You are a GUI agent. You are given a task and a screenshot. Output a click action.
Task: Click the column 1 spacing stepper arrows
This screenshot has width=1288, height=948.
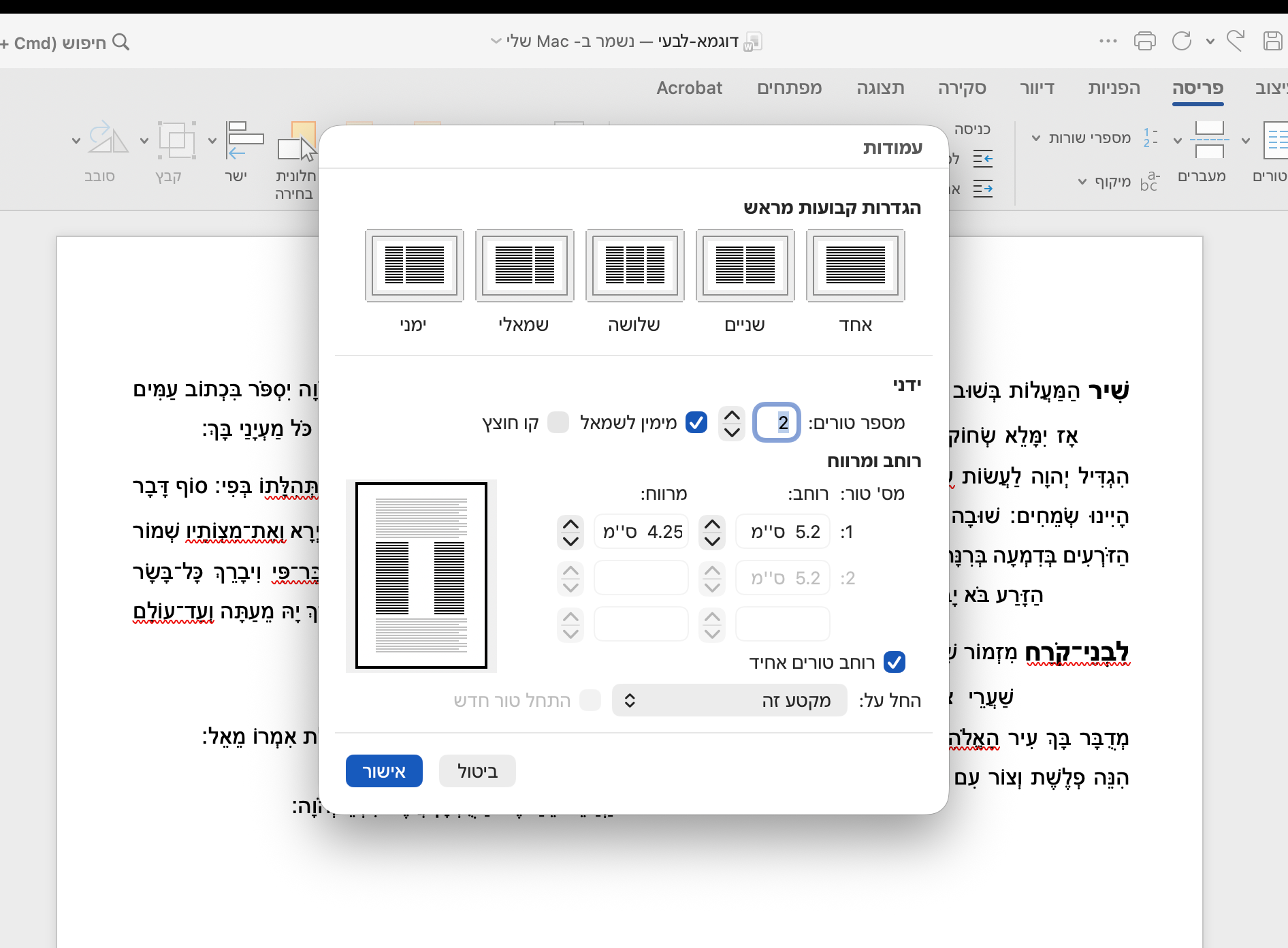pos(570,532)
